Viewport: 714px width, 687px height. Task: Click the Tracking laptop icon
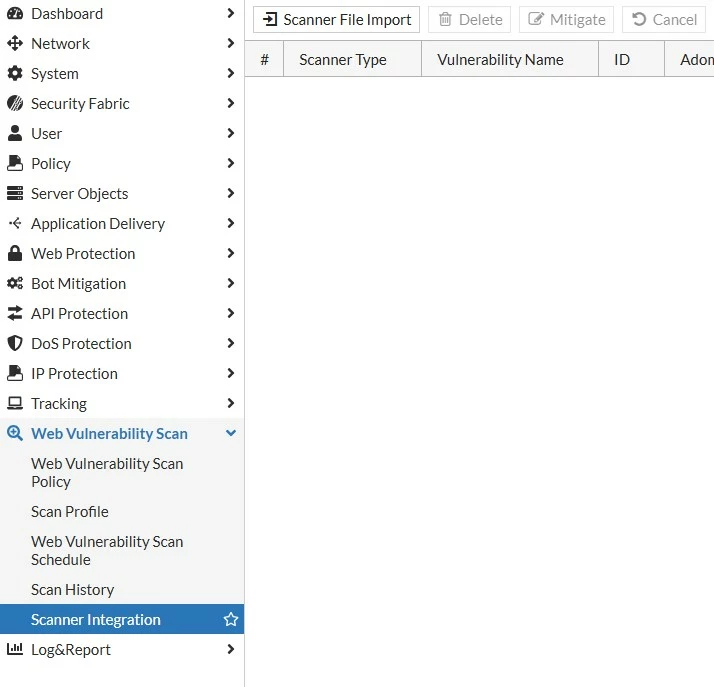click(x=15, y=403)
